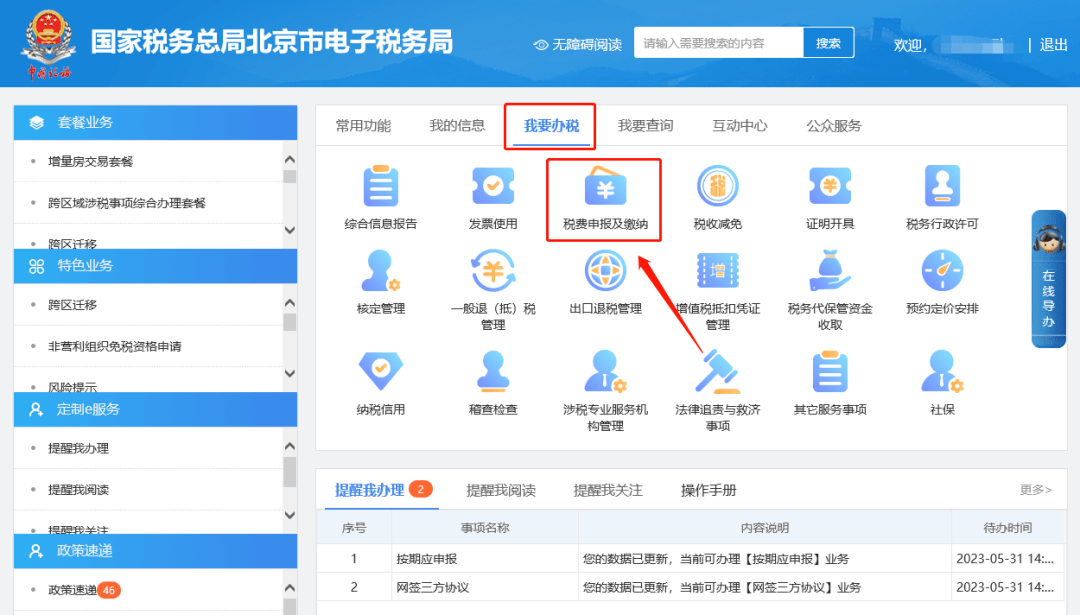1080x615 pixels.
Task: Click the 搜索 search button
Action: click(828, 42)
